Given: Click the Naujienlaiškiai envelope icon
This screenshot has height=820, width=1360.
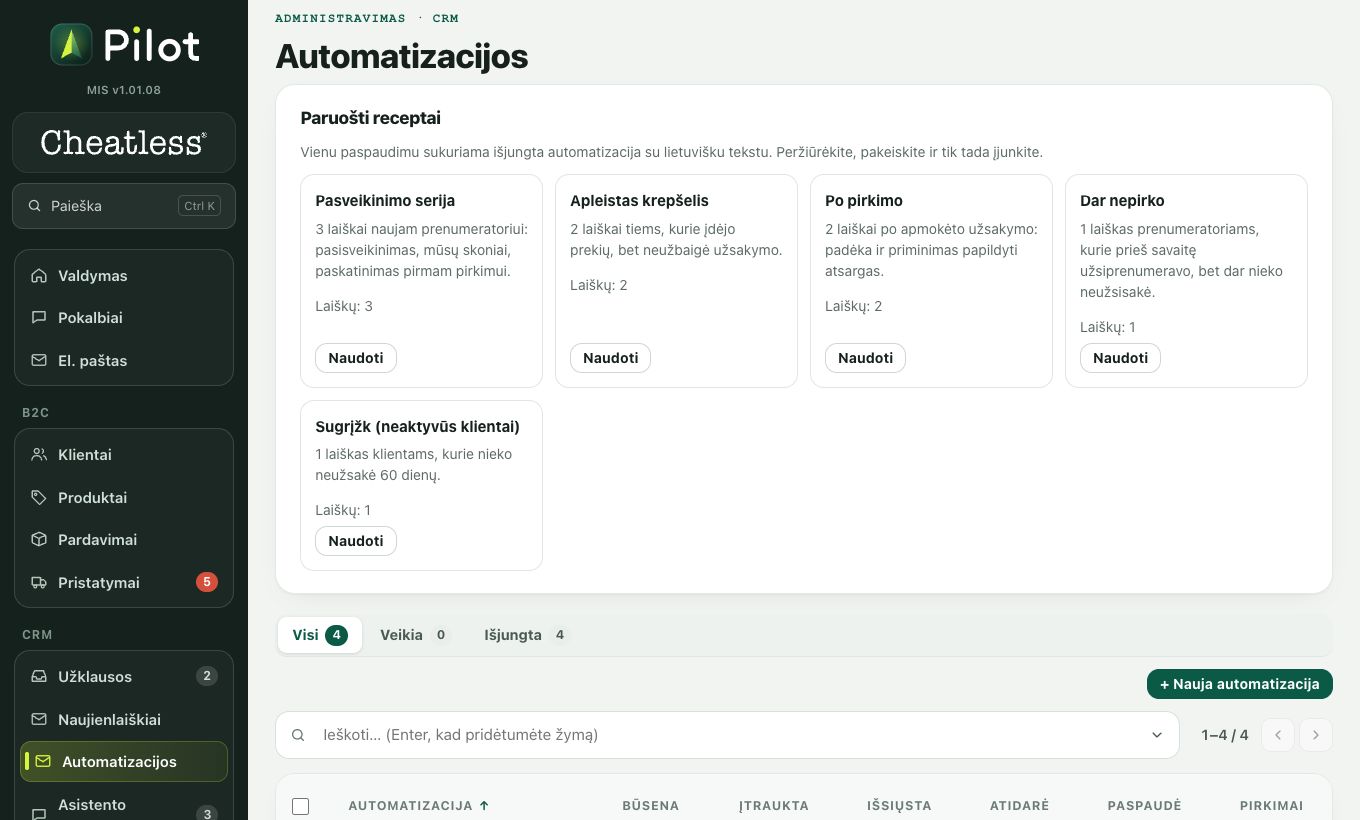Looking at the screenshot, I should point(39,720).
